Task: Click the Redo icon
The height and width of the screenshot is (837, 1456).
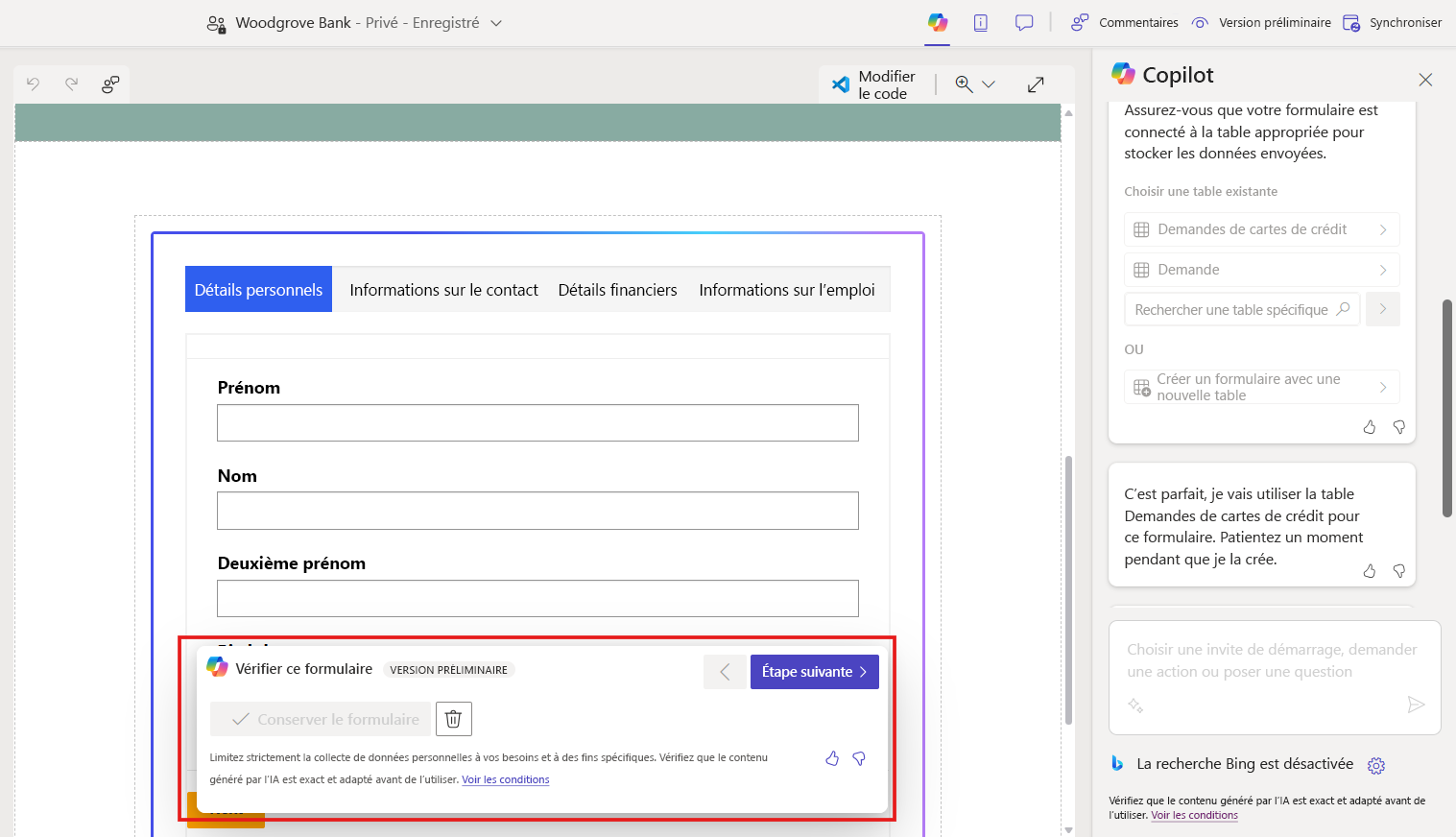Action: pyautogui.click(x=71, y=84)
